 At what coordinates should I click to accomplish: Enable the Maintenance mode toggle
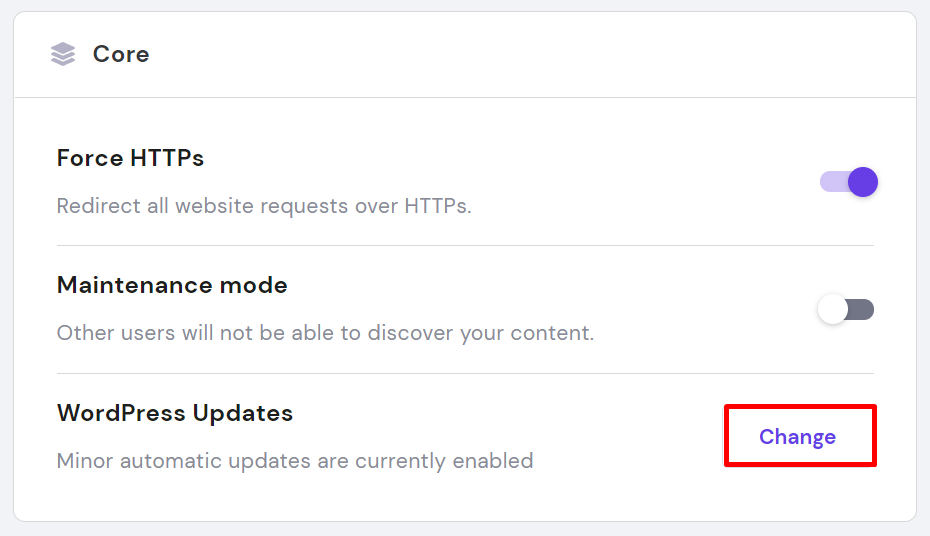[846, 310]
